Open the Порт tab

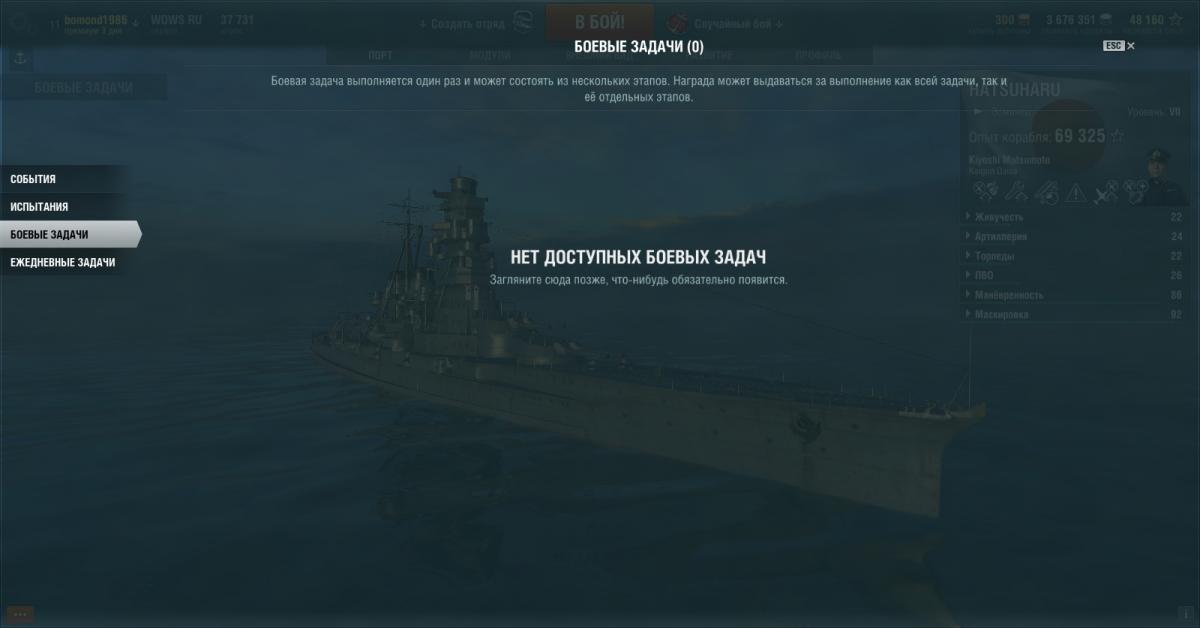[380, 55]
